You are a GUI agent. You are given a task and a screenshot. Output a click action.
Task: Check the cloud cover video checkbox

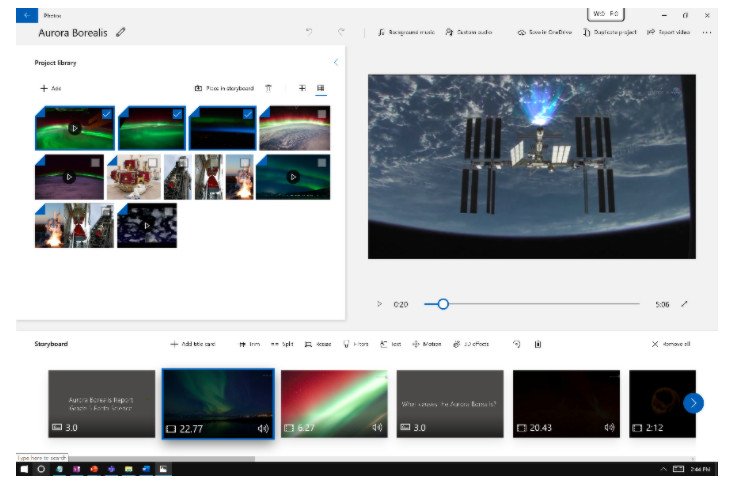click(x=169, y=211)
